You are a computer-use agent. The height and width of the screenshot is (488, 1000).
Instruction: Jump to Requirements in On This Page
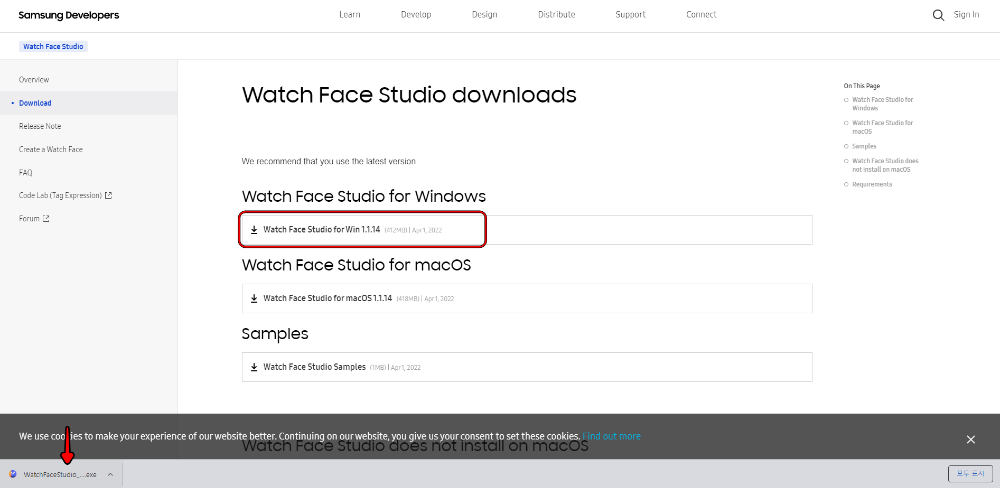pos(872,184)
